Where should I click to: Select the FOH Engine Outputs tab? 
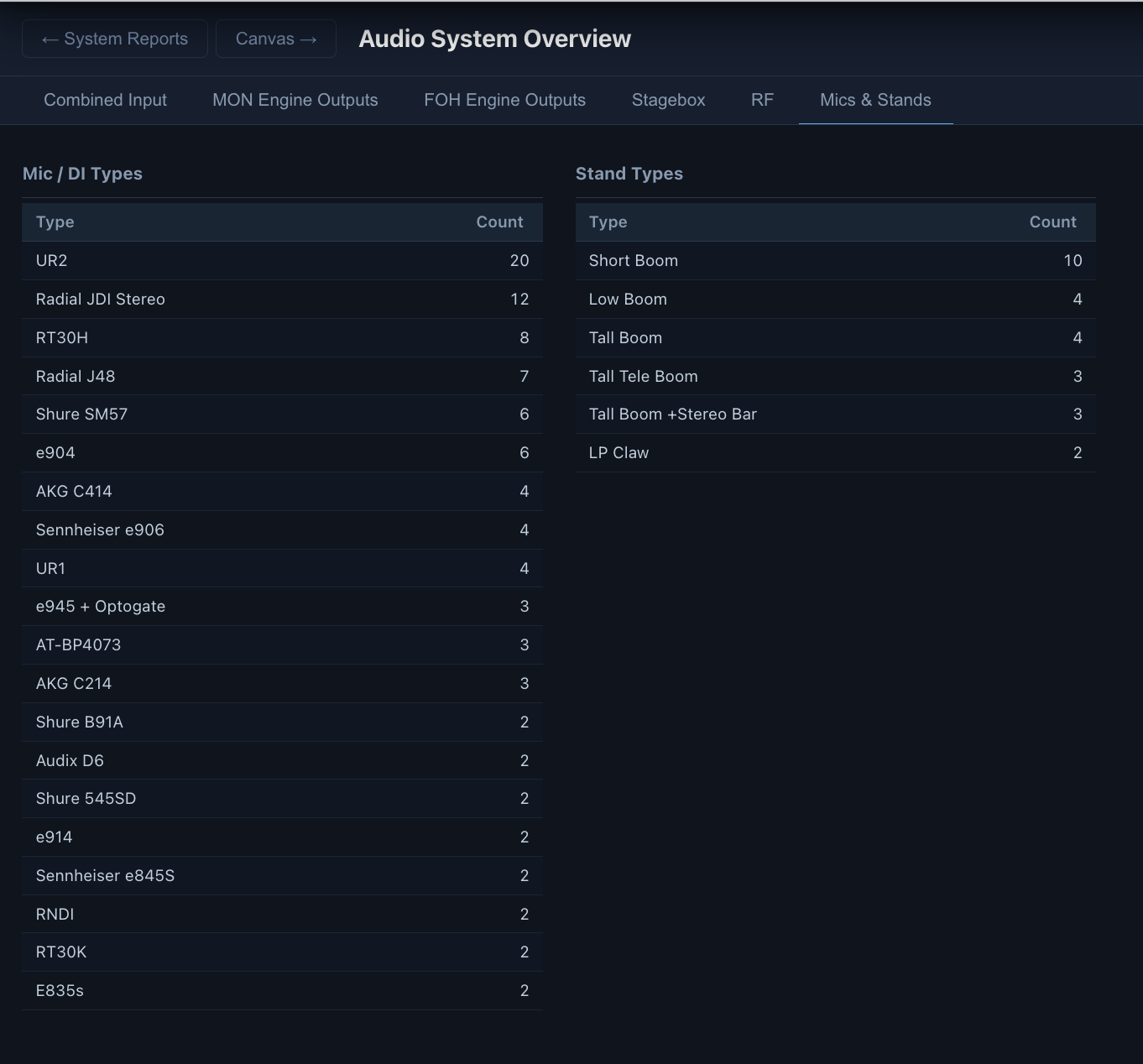tap(504, 100)
